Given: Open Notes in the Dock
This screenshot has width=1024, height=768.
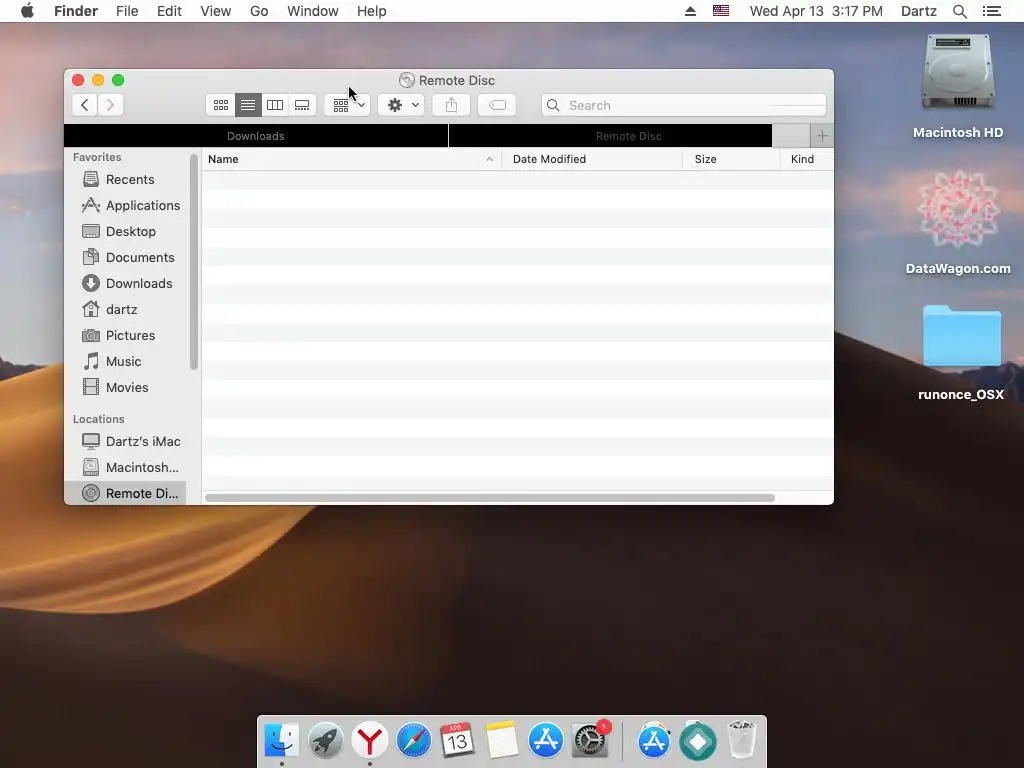Looking at the screenshot, I should point(502,741).
